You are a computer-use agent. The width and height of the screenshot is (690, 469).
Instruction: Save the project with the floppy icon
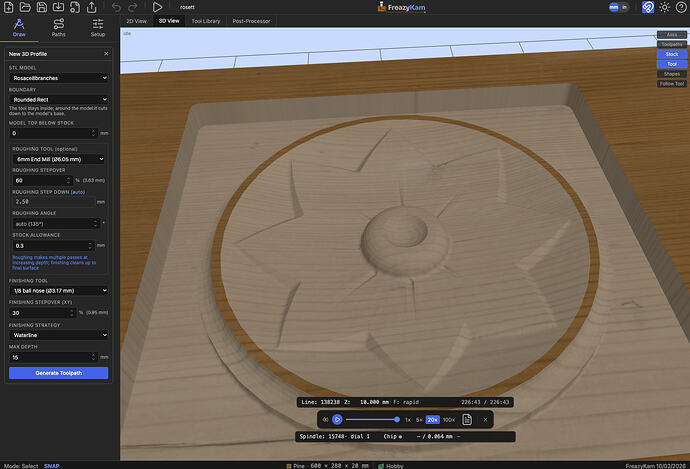coord(42,7)
